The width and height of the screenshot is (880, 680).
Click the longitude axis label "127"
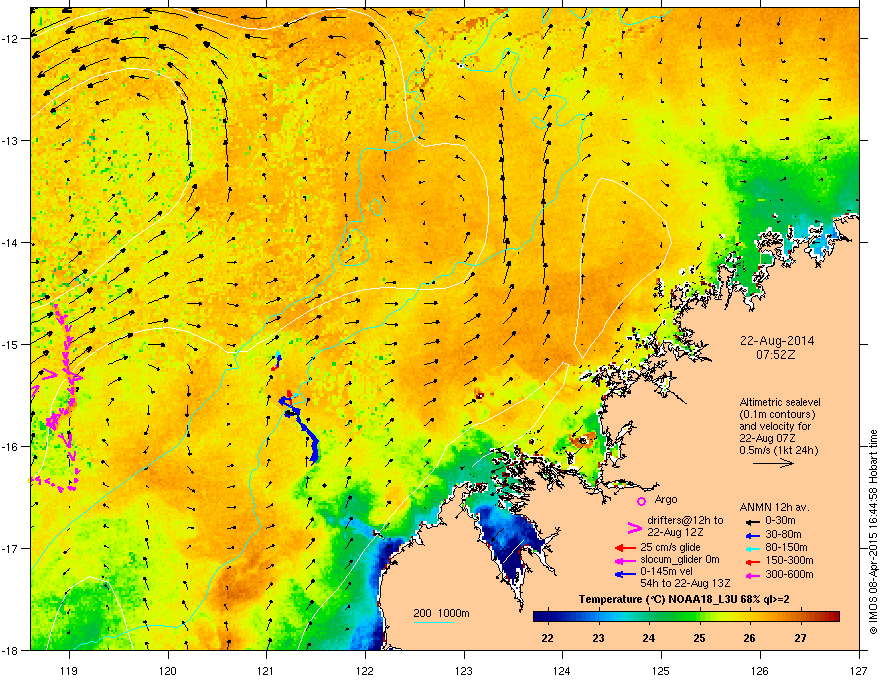[x=859, y=670]
